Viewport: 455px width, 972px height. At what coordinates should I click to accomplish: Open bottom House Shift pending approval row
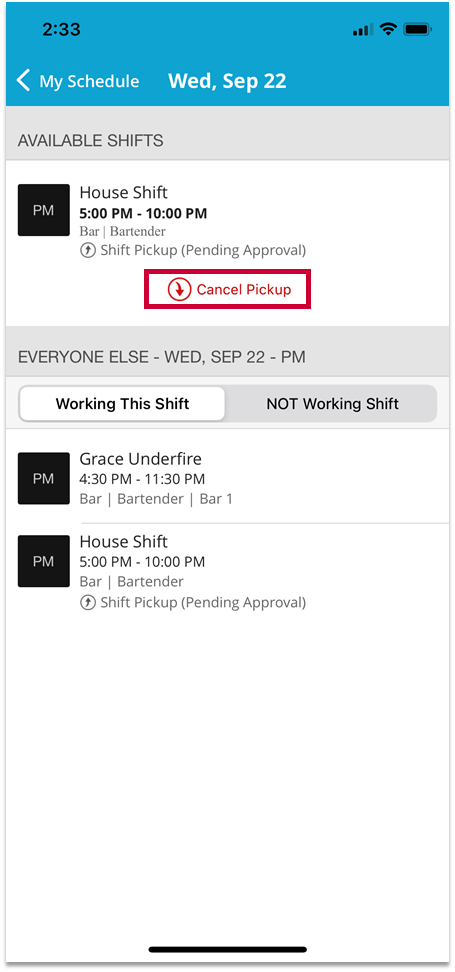[x=228, y=571]
